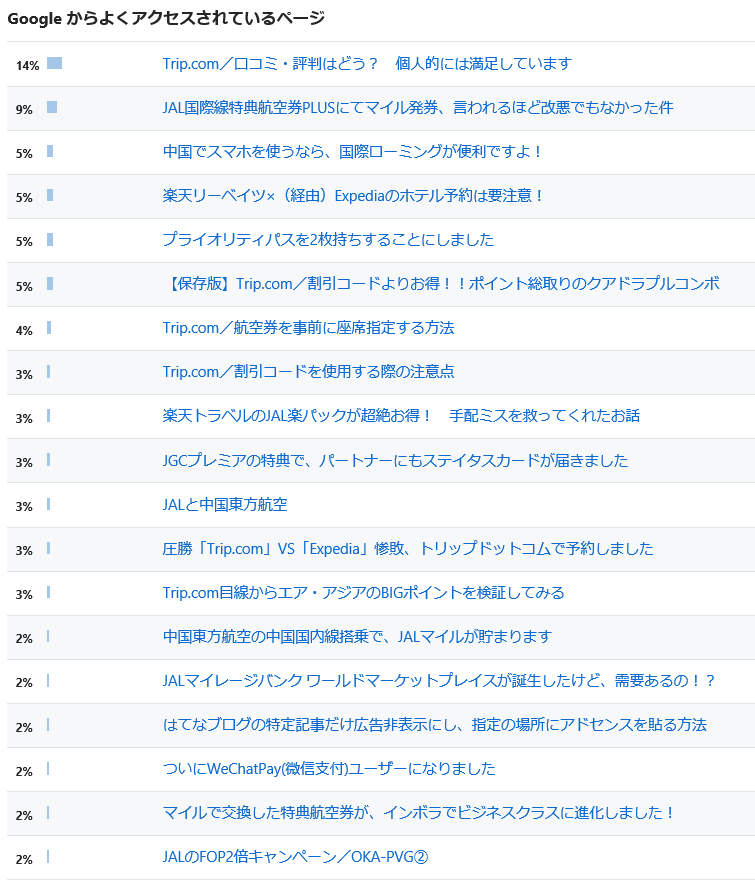Click the 4% percentage value
Image resolution: width=755 pixels, height=886 pixels.
pos(24,331)
